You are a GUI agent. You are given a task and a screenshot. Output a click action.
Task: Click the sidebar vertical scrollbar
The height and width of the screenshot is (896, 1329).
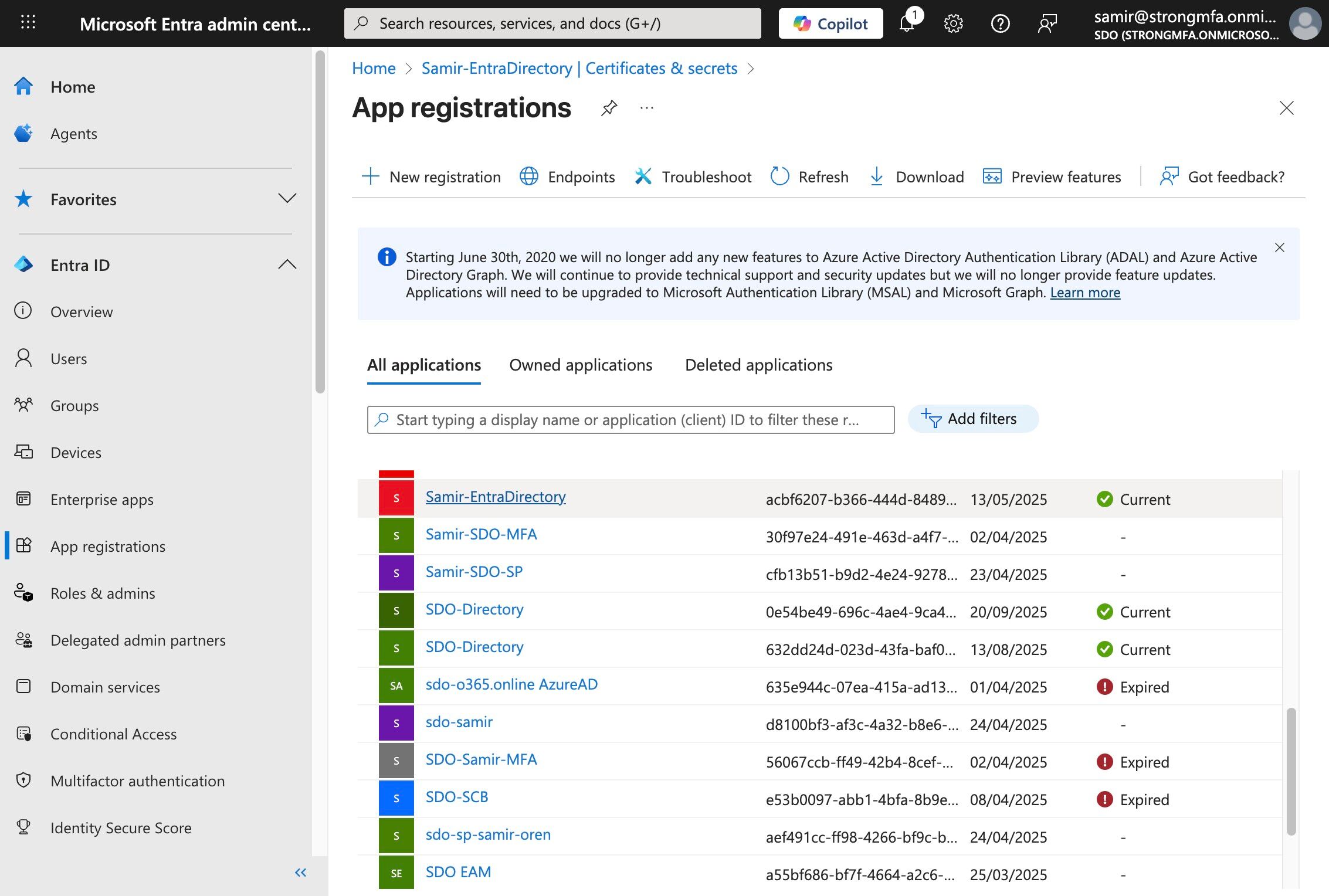[320, 222]
